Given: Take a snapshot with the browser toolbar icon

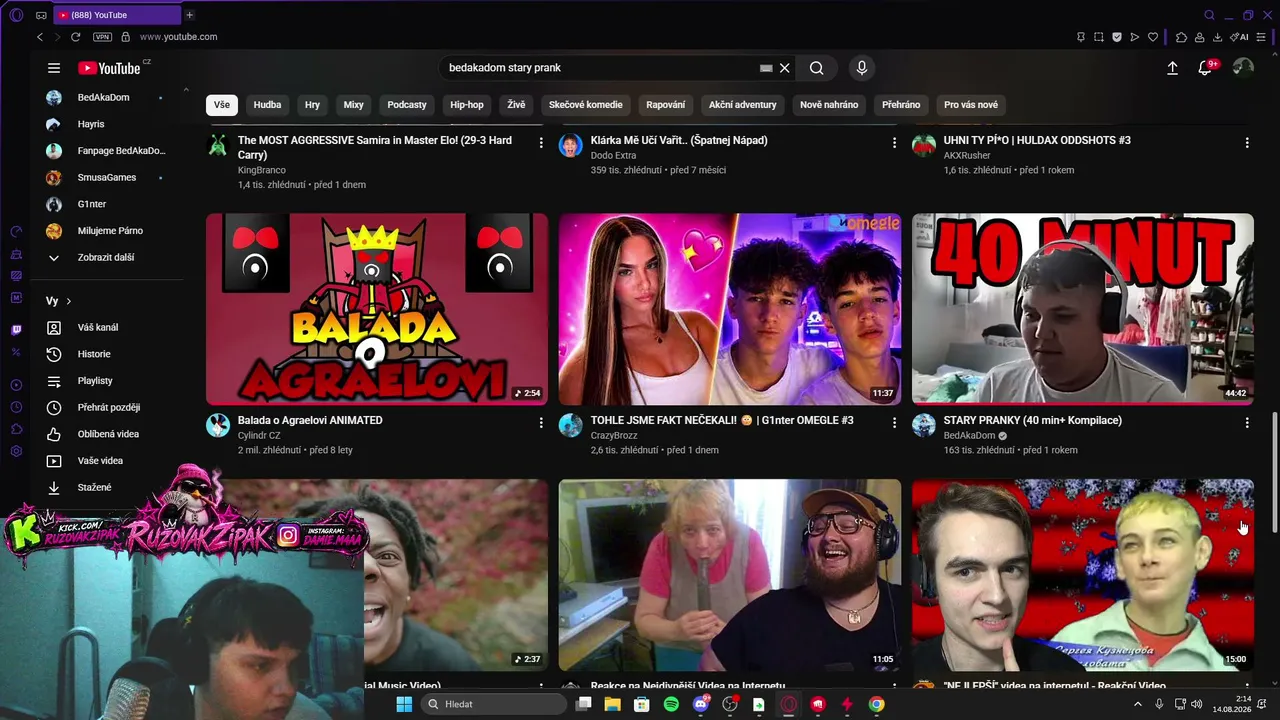Looking at the screenshot, I should (x=1099, y=37).
